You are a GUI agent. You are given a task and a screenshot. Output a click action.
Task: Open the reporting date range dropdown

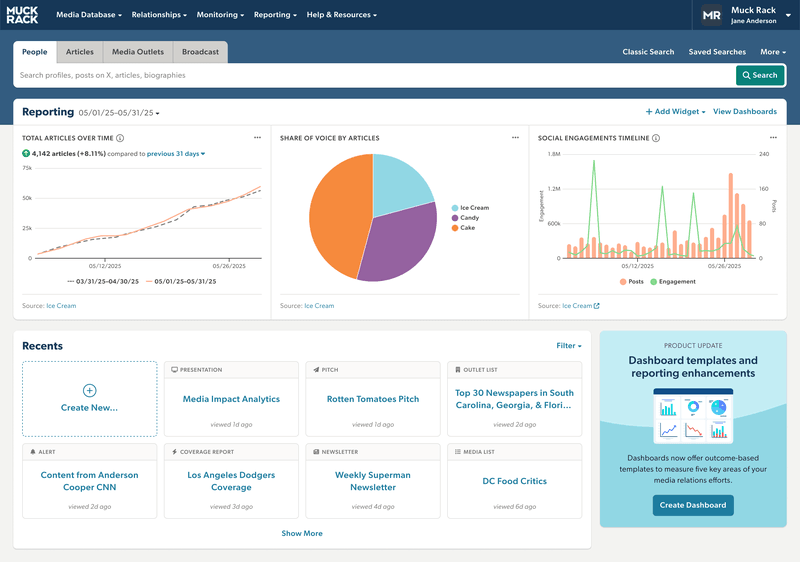119,113
